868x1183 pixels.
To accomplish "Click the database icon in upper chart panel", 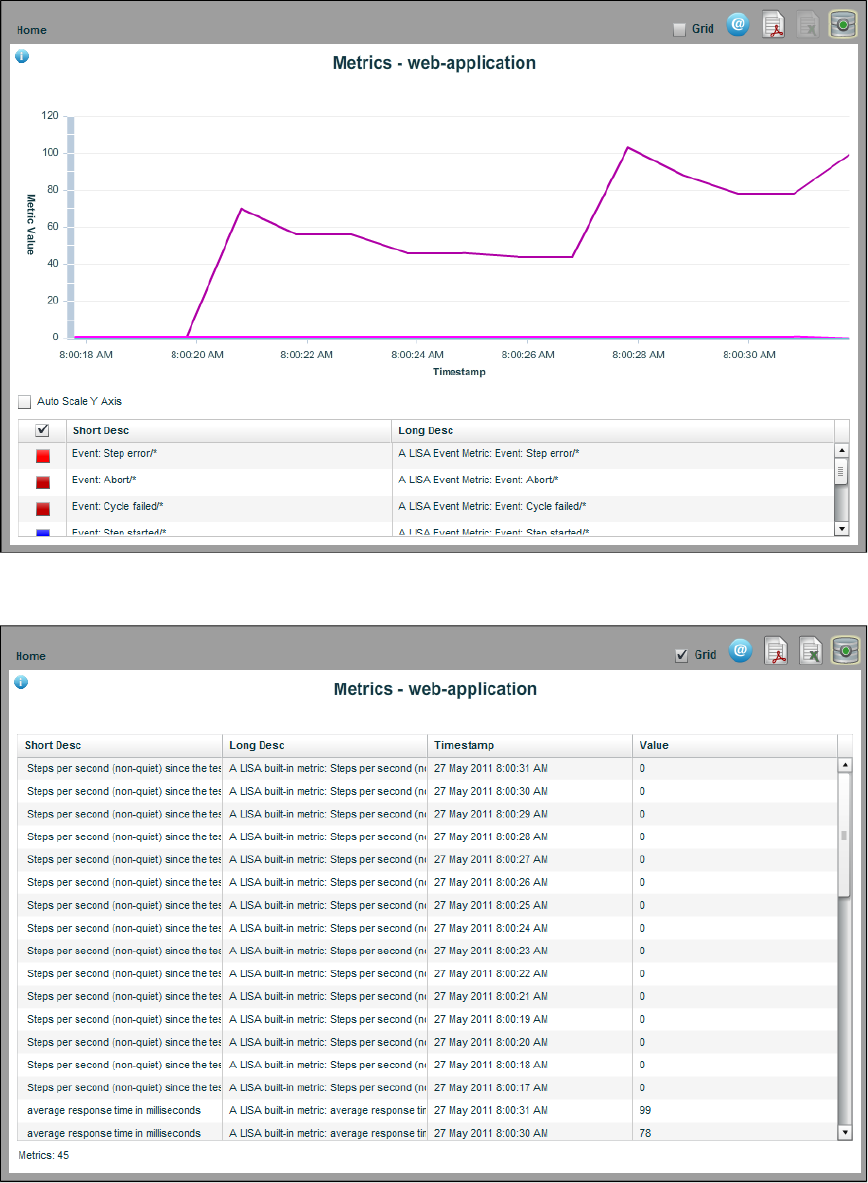I will pyautogui.click(x=843, y=24).
